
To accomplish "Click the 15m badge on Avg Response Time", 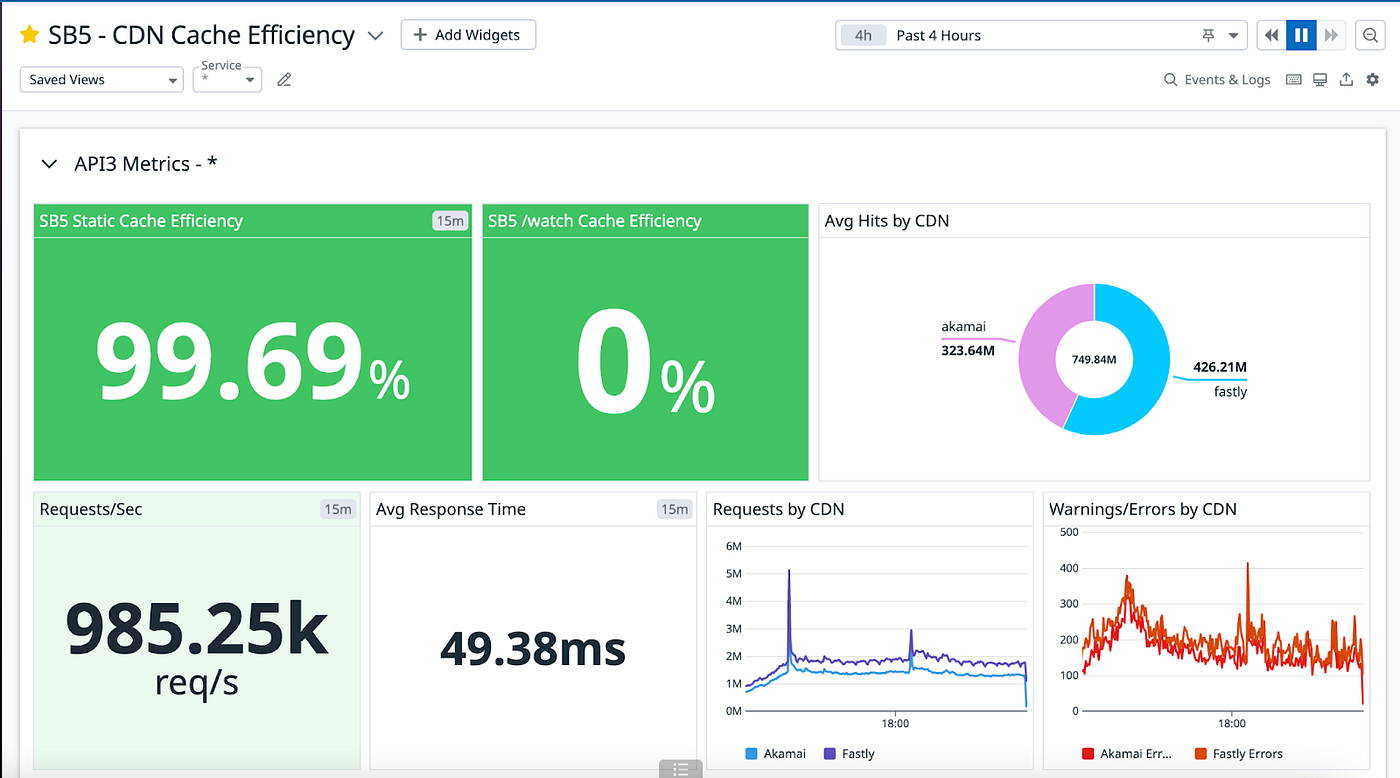I will click(x=674, y=509).
